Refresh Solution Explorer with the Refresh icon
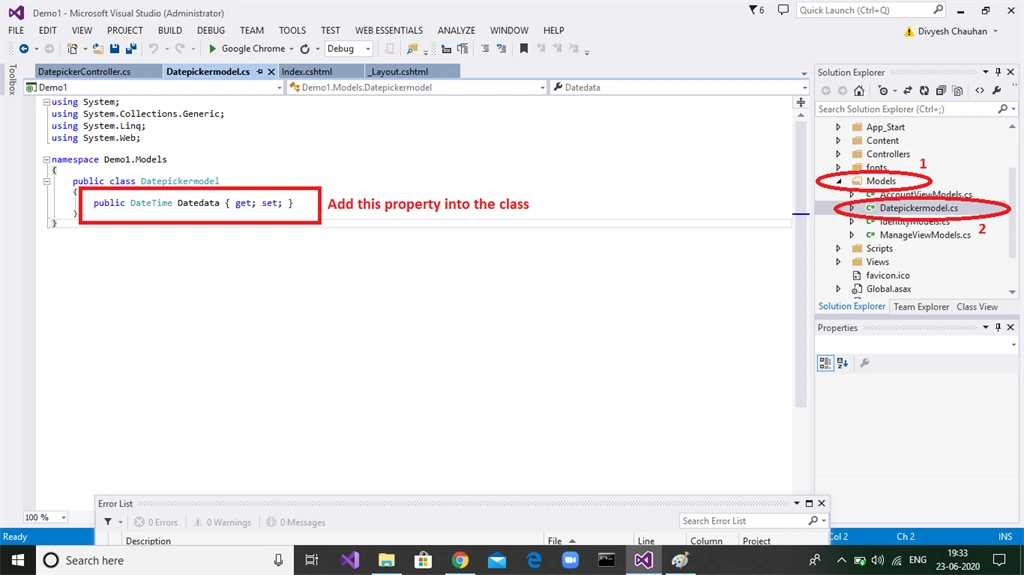Image resolution: width=1024 pixels, height=575 pixels. (924, 91)
